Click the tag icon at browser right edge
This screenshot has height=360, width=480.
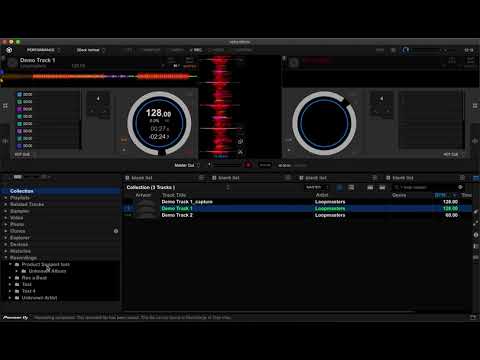pyautogui.click(x=476, y=212)
